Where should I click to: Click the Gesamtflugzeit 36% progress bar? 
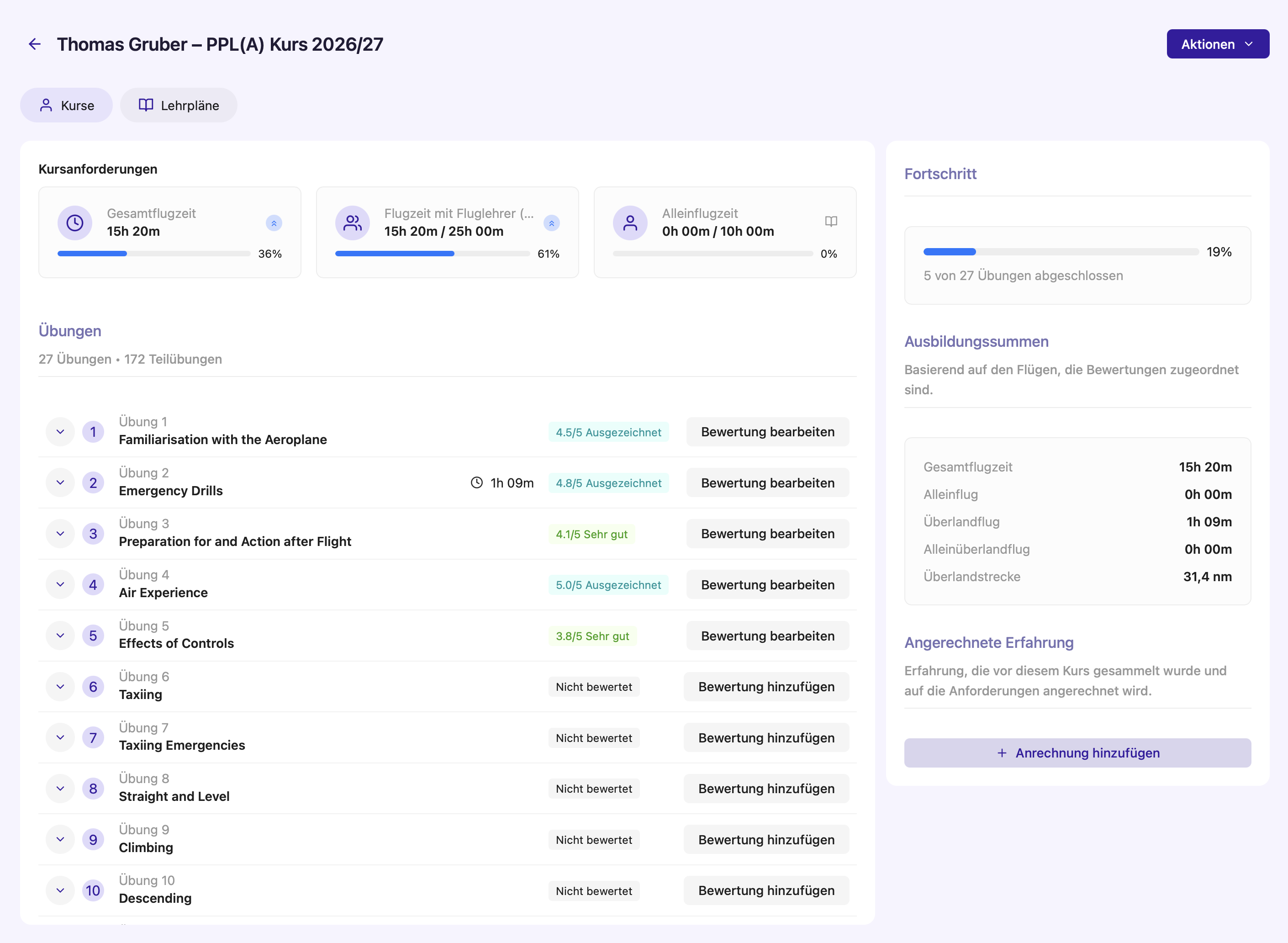[x=154, y=254]
